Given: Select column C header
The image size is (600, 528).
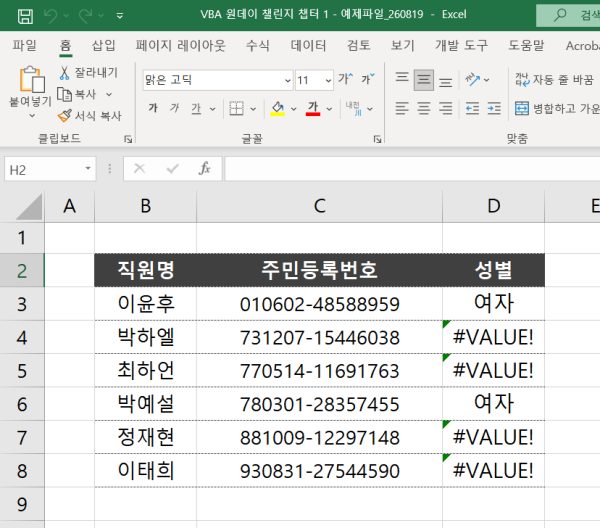Looking at the screenshot, I should point(320,206).
